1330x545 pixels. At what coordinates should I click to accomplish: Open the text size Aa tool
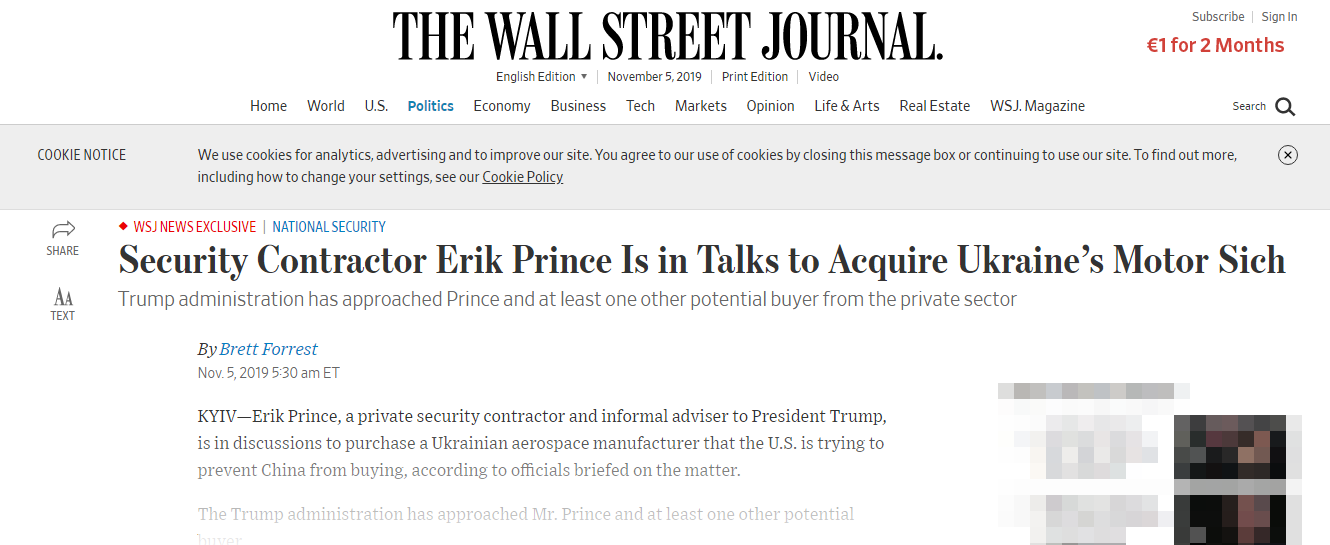(x=63, y=297)
